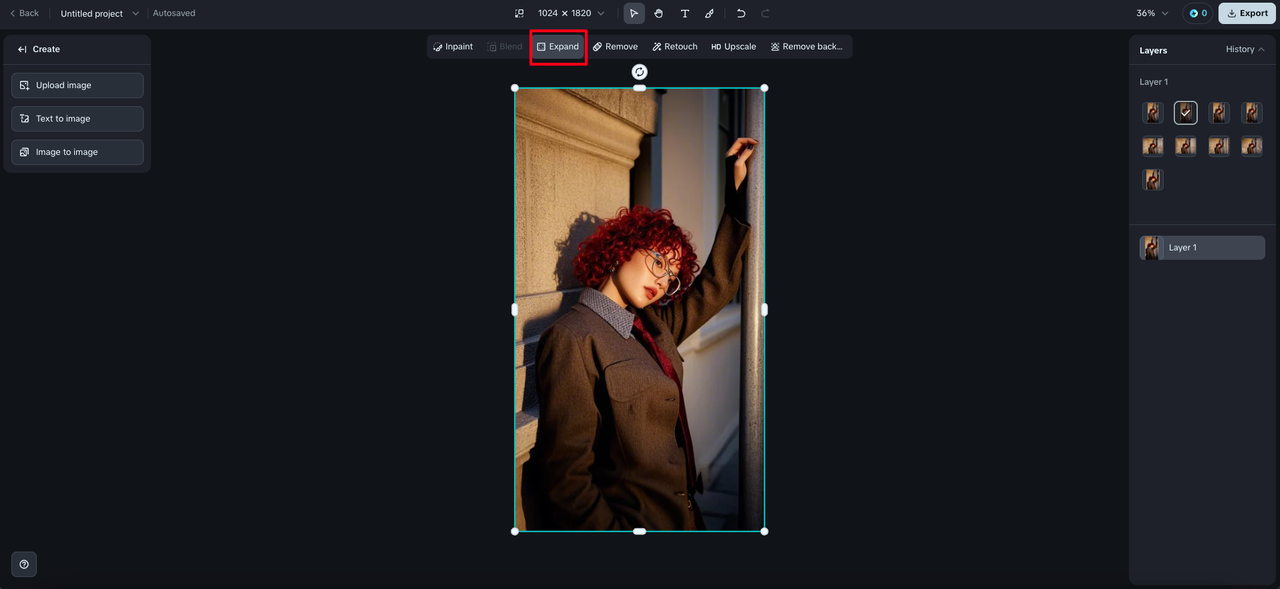Viewport: 1280px width, 589px height.
Task: Open help via question mark icon
Action: (24, 564)
